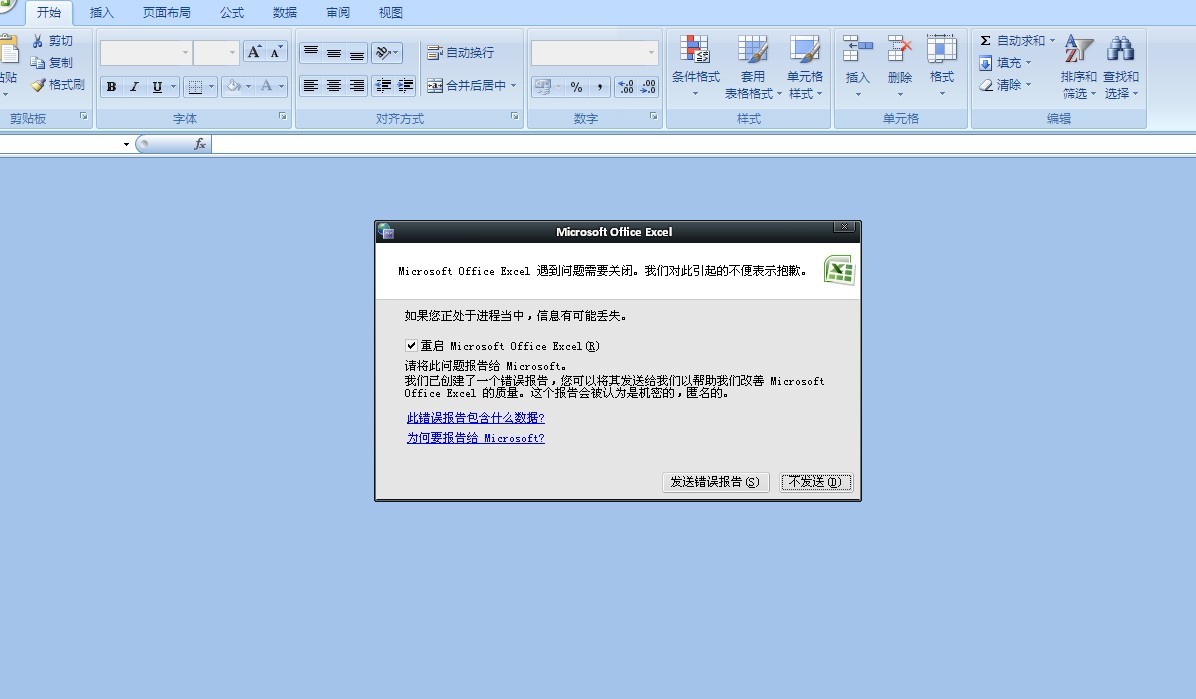Expand the Name Box dropdown arrow

tap(126, 144)
